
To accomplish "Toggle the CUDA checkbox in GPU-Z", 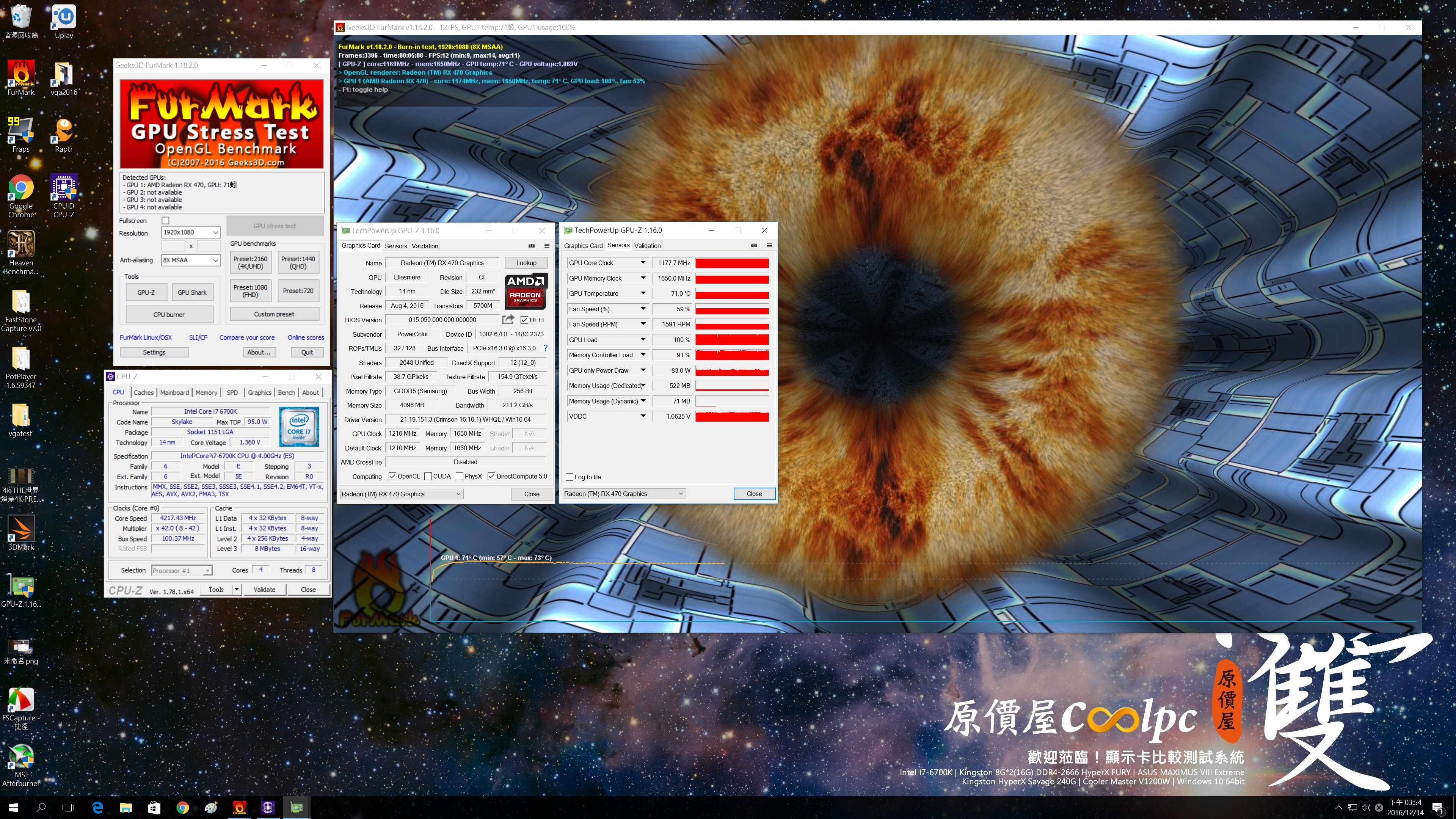I will 428,477.
